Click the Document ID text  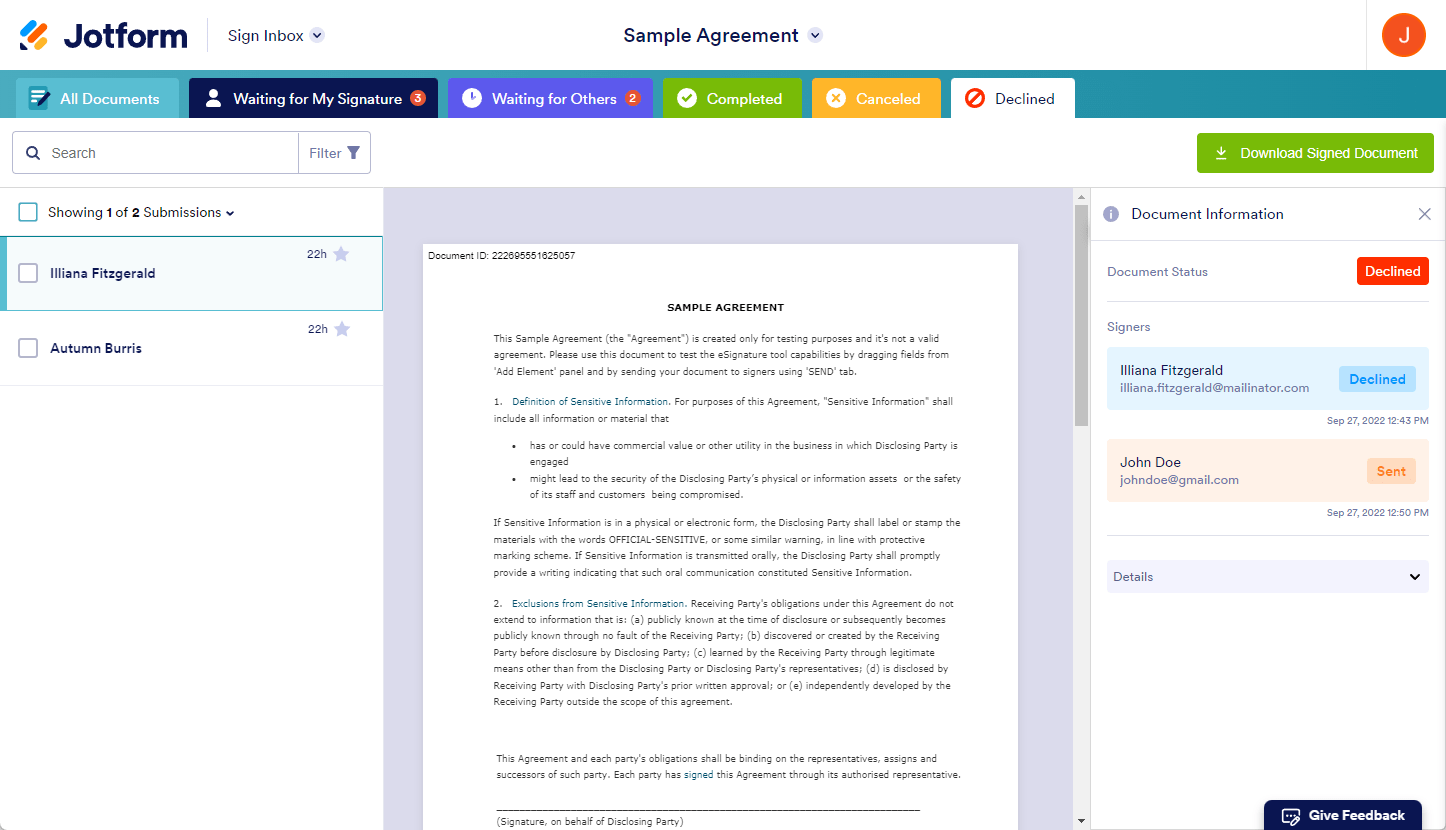[x=501, y=256]
